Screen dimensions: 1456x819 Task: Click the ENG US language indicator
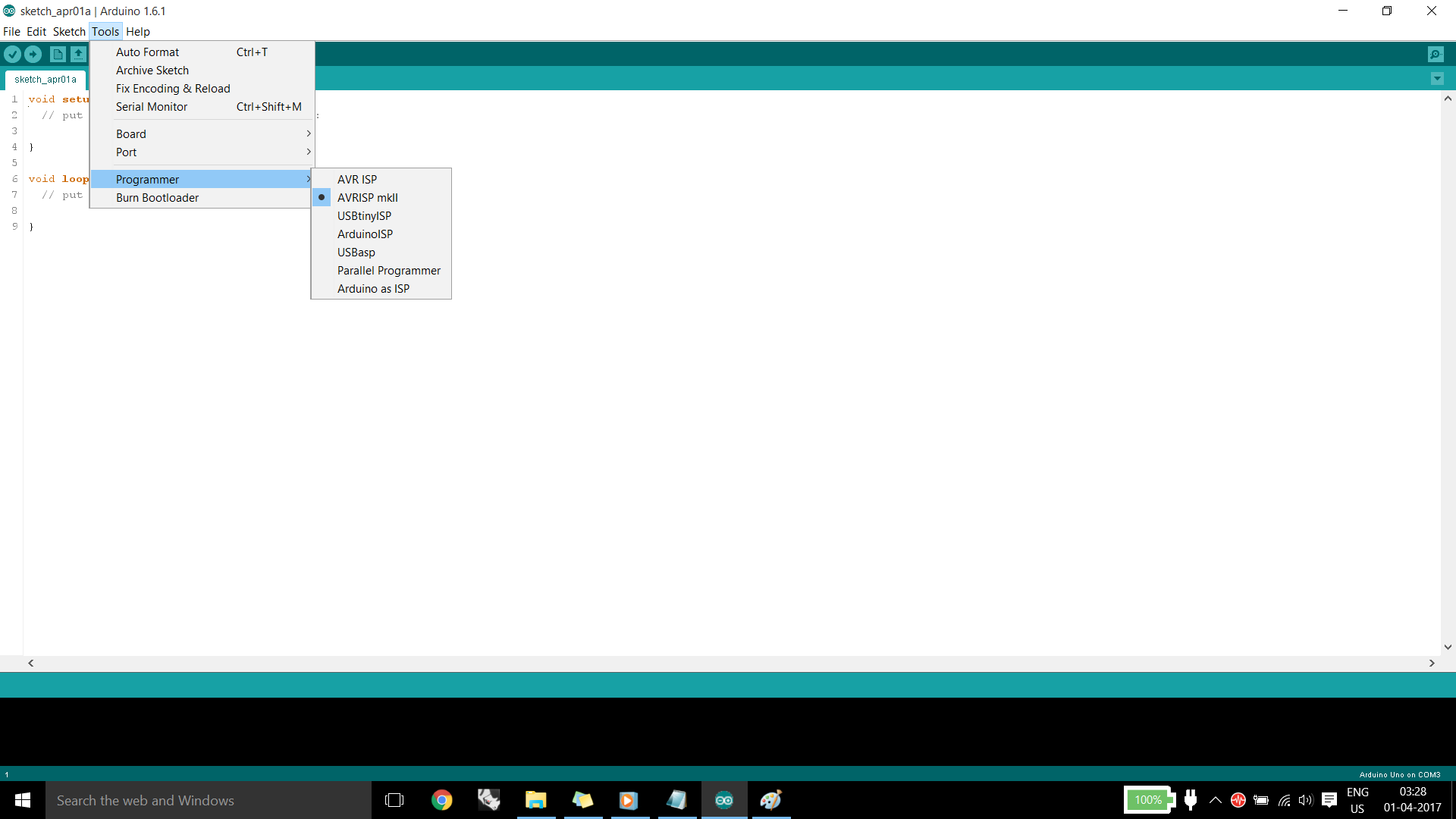(x=1357, y=800)
